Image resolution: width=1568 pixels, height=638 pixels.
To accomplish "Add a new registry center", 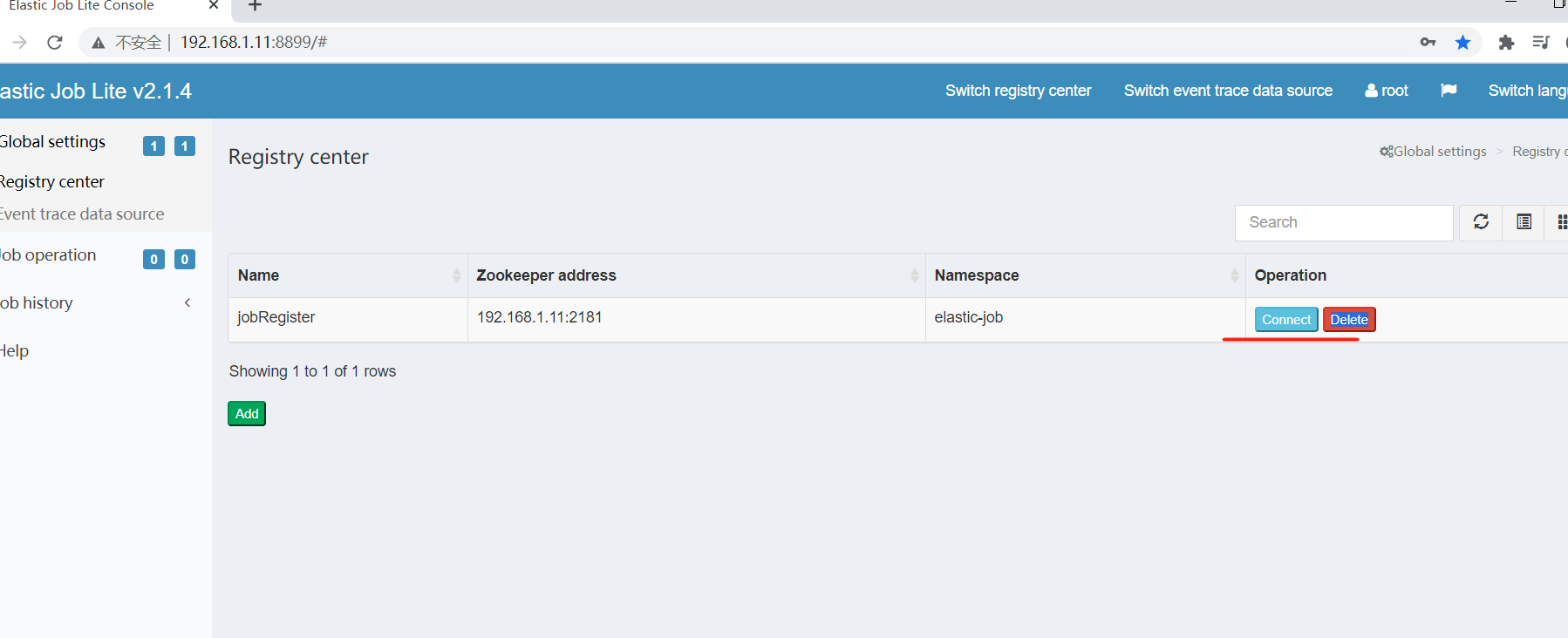I will (247, 414).
